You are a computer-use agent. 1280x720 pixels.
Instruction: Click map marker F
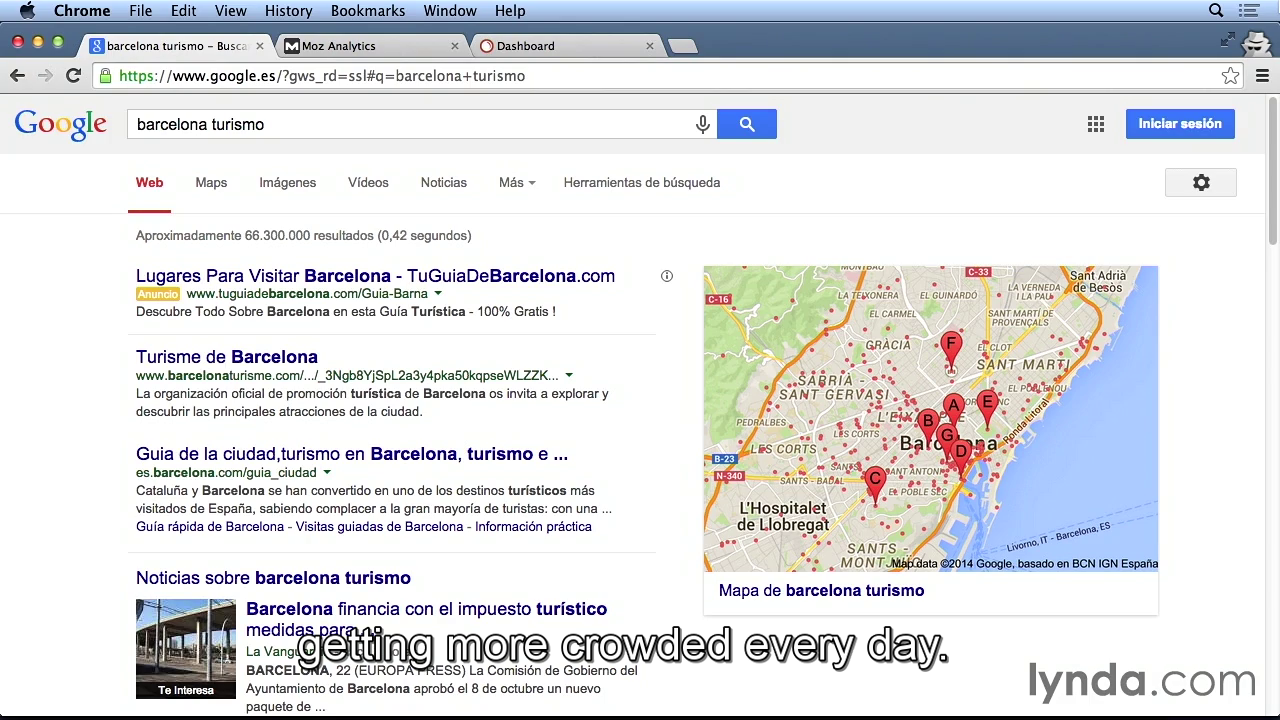click(951, 351)
